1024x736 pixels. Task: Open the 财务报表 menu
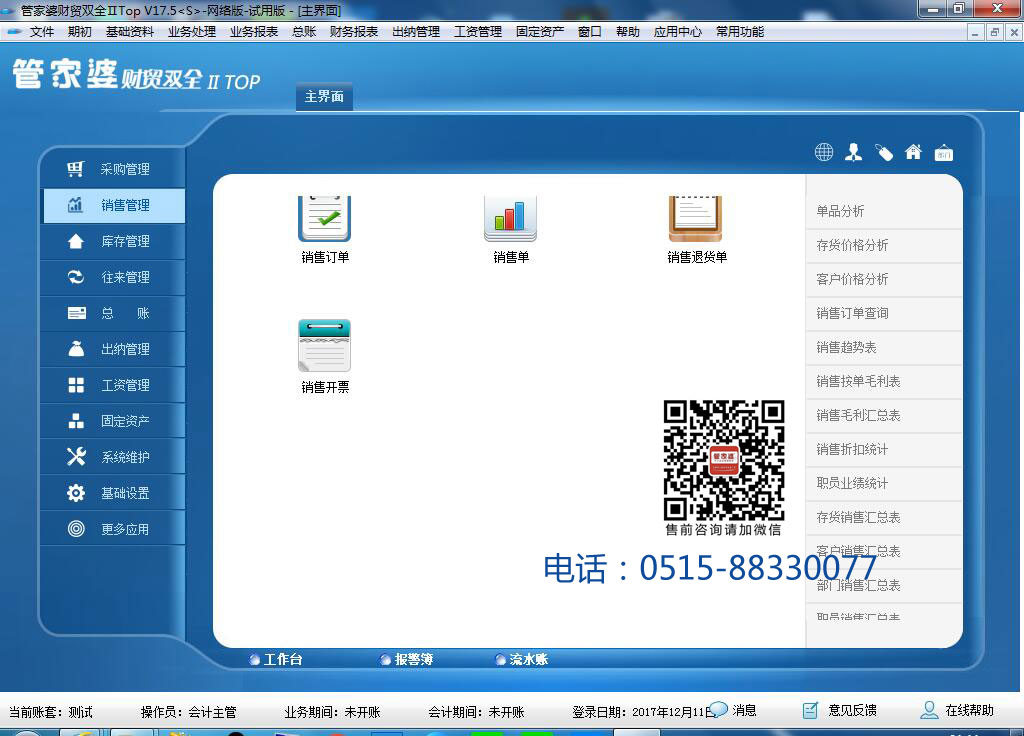353,31
